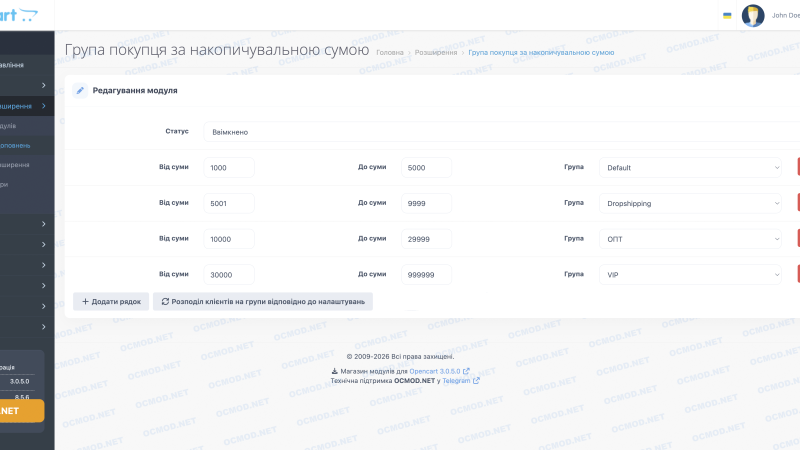Click external-link icon after Telegram
The image size is (800, 450).
(x=476, y=381)
